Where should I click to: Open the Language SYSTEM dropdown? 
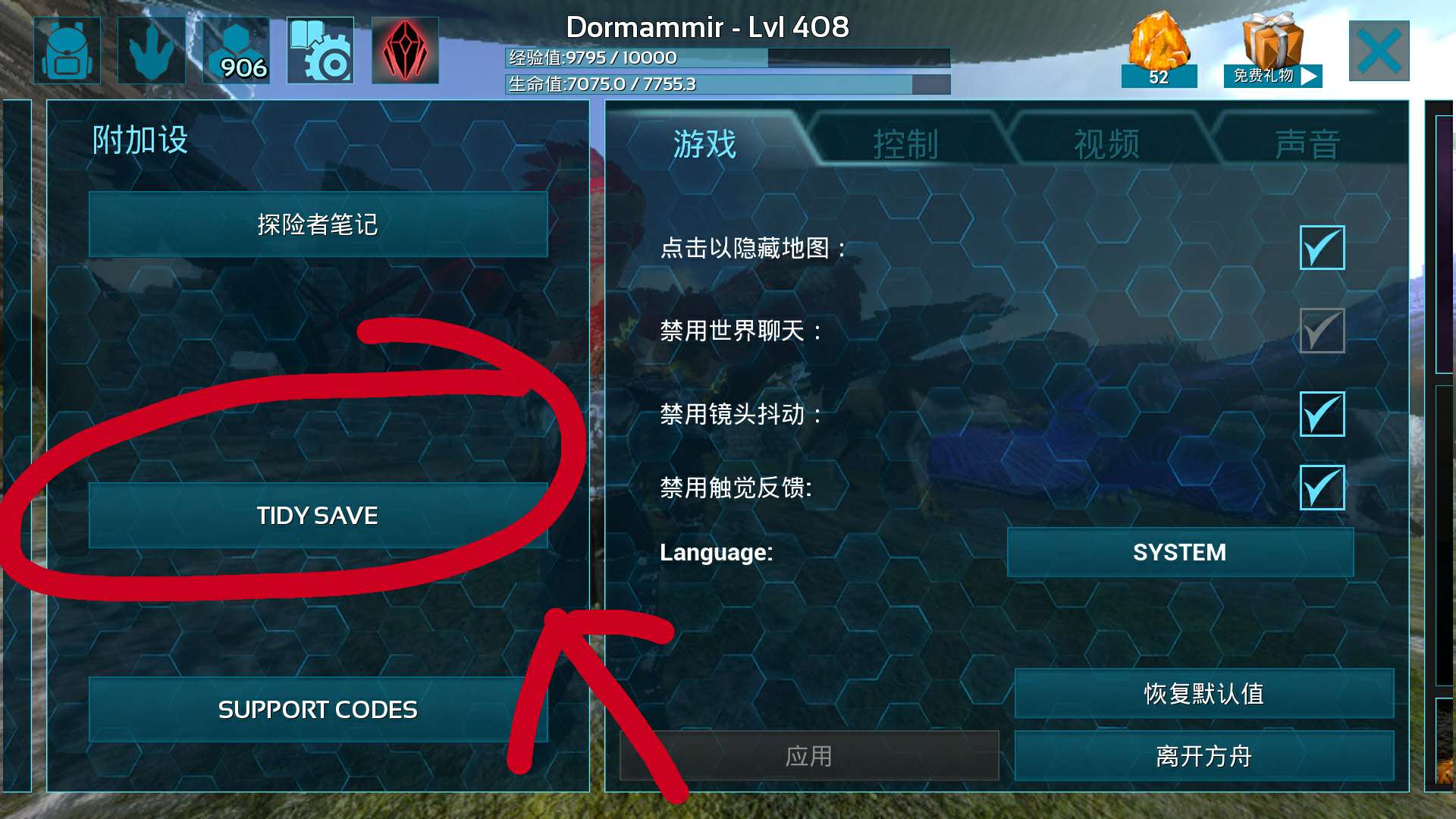(x=1180, y=552)
